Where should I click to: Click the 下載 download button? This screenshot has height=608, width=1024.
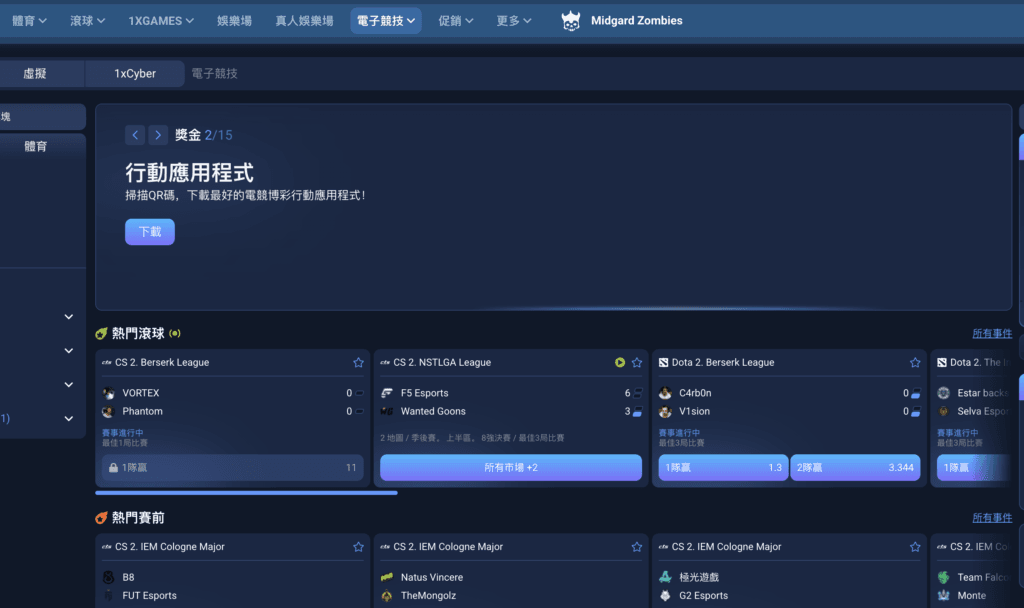[x=150, y=232]
